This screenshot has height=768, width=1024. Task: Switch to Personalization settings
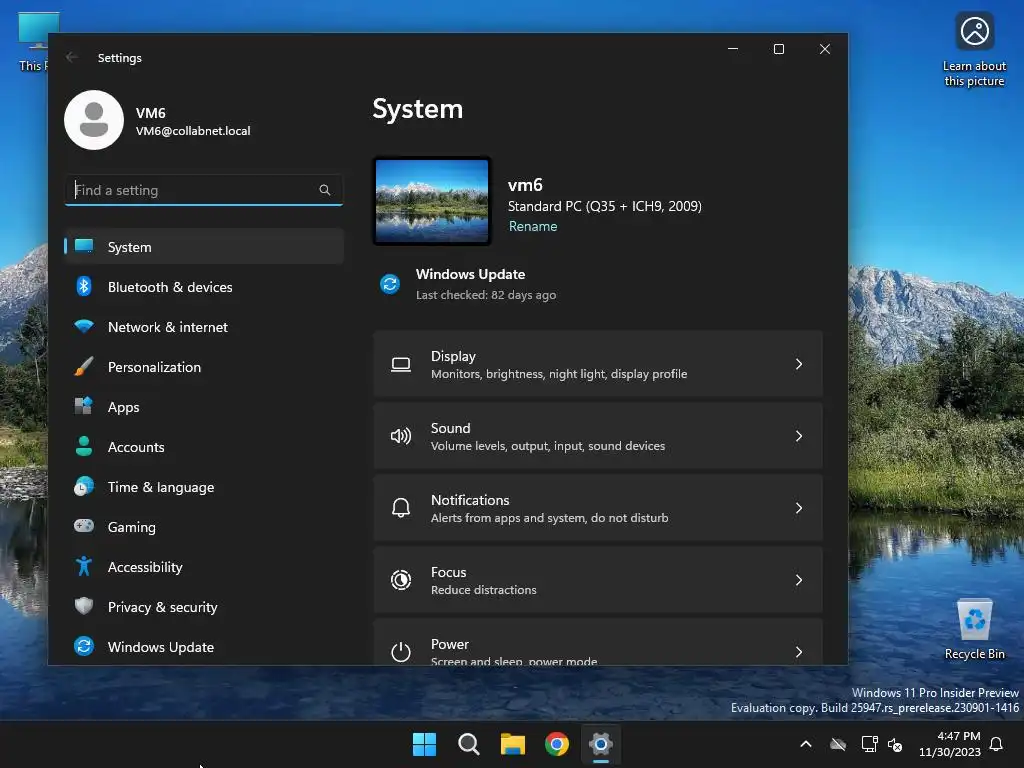point(204,367)
